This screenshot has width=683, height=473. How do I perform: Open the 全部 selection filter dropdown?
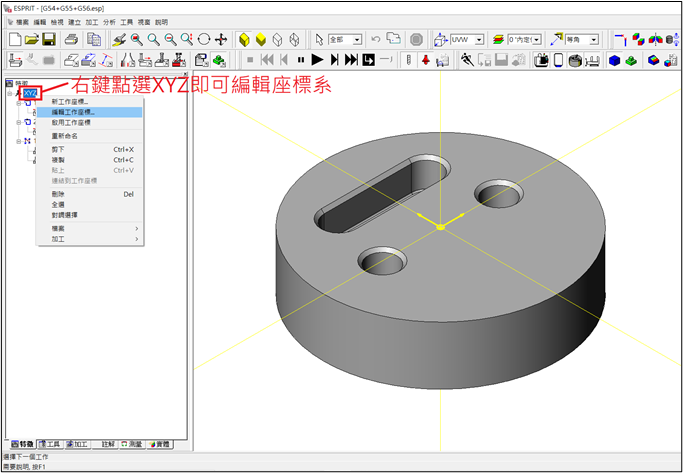pyautogui.click(x=345, y=39)
